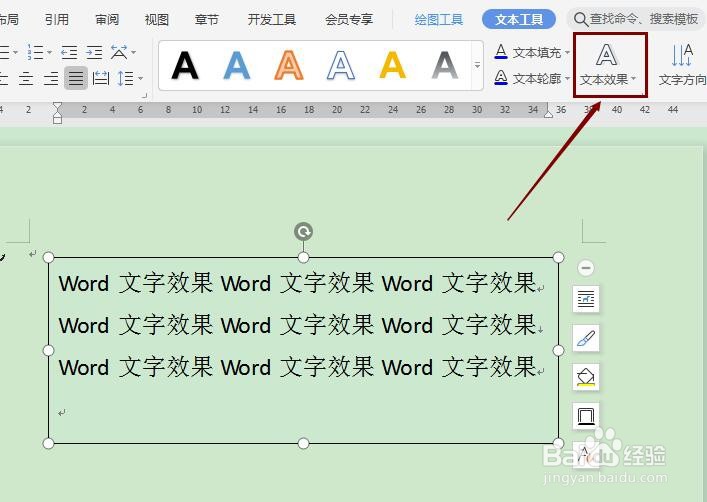The height and width of the screenshot is (502, 707).
Task: Click the layout options wrap text icon
Action: [586, 299]
